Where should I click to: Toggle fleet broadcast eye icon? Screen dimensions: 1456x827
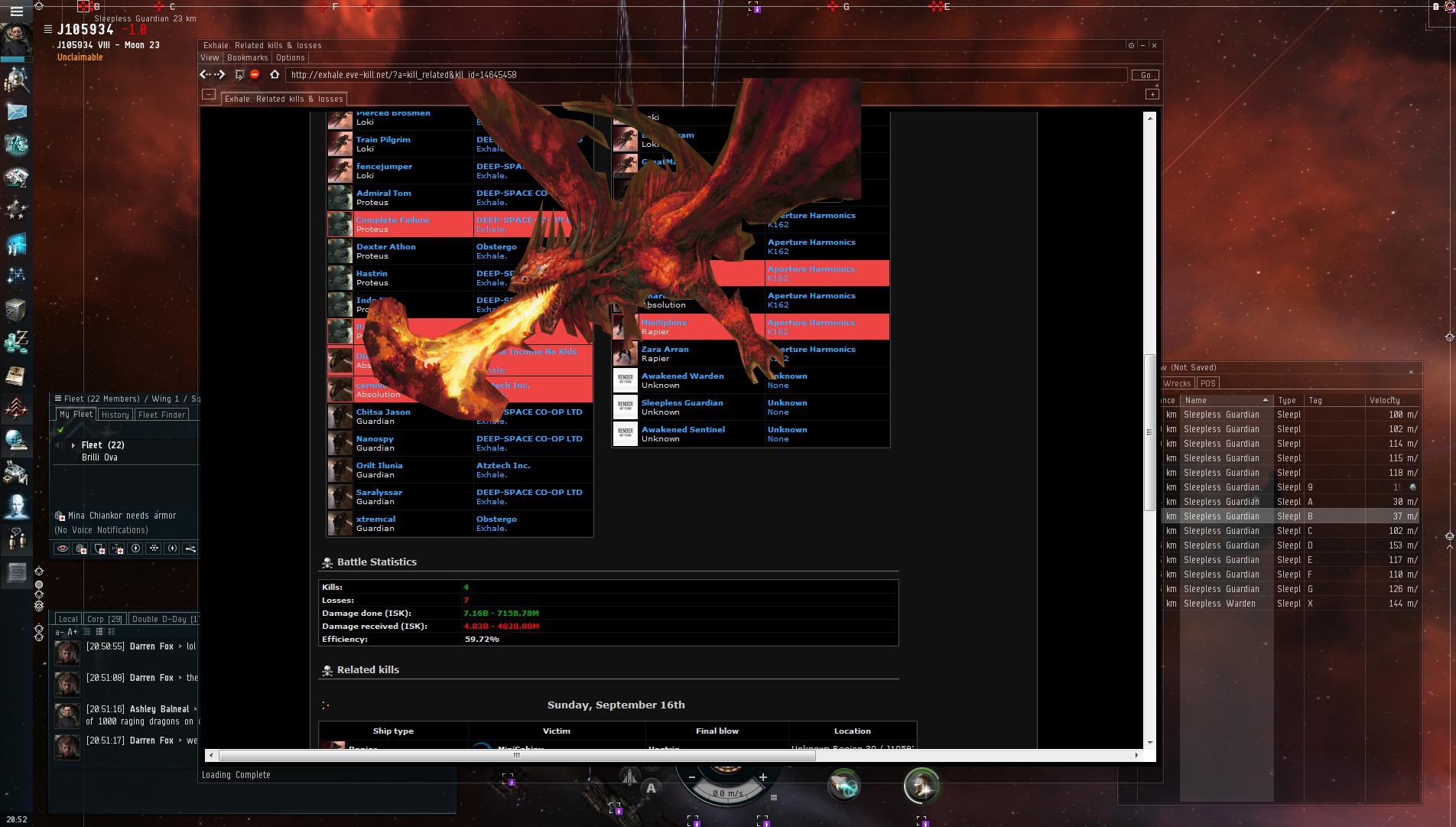62,549
